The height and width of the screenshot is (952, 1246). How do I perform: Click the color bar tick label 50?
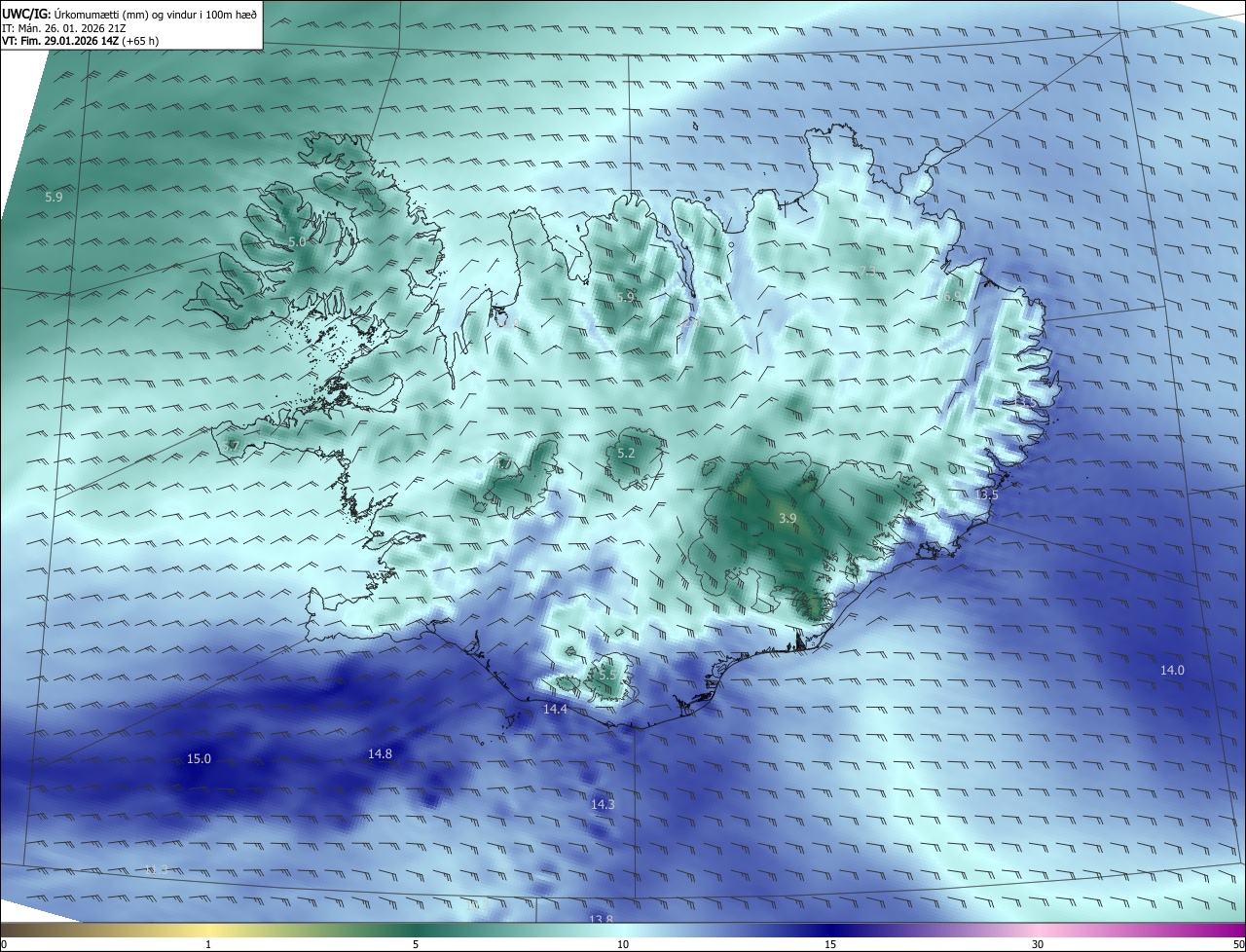pyautogui.click(x=1238, y=944)
